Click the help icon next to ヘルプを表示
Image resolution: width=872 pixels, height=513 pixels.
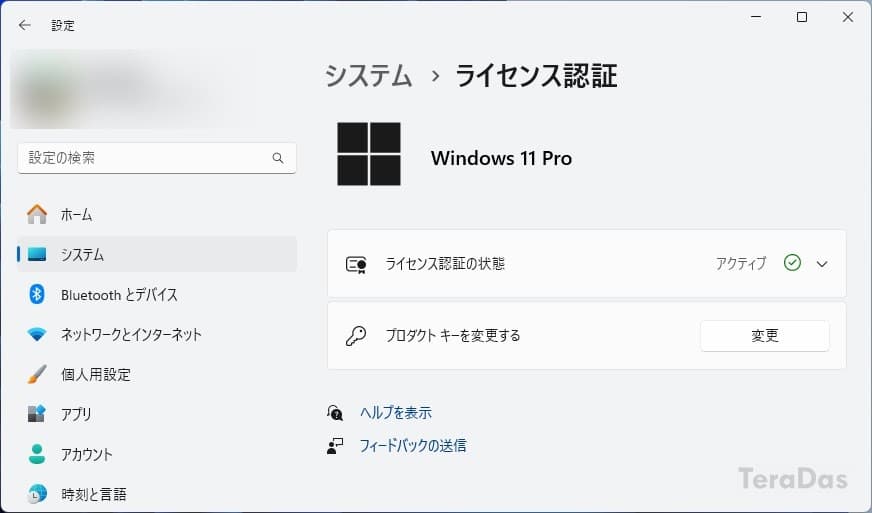335,413
